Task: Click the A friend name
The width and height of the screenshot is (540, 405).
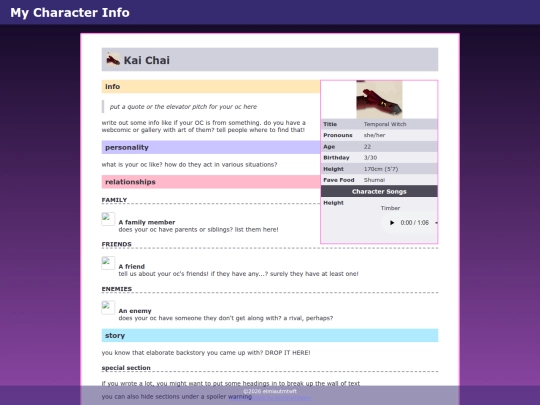Action: pyautogui.click(x=132, y=267)
